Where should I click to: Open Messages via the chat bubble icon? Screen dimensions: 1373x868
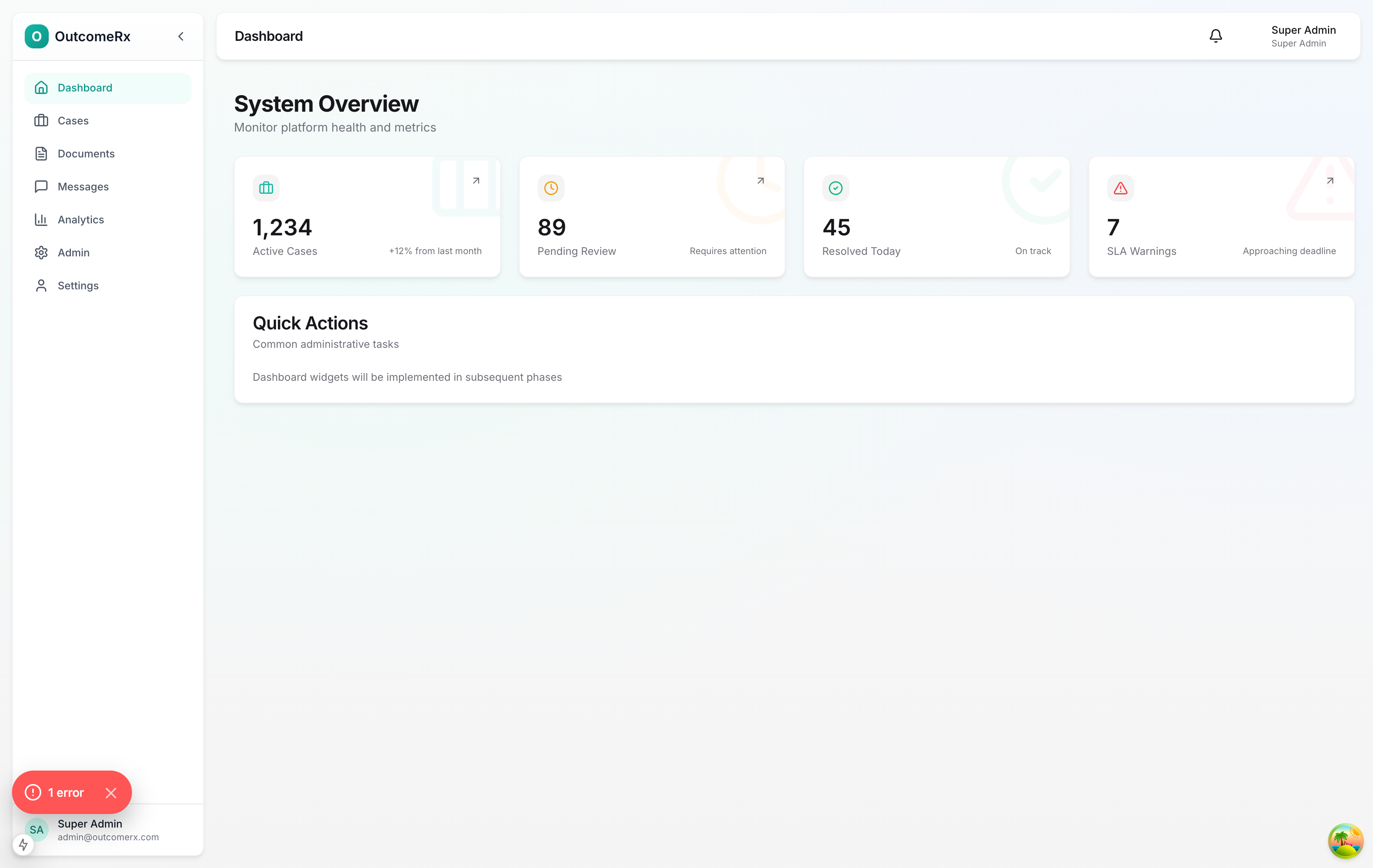point(41,186)
